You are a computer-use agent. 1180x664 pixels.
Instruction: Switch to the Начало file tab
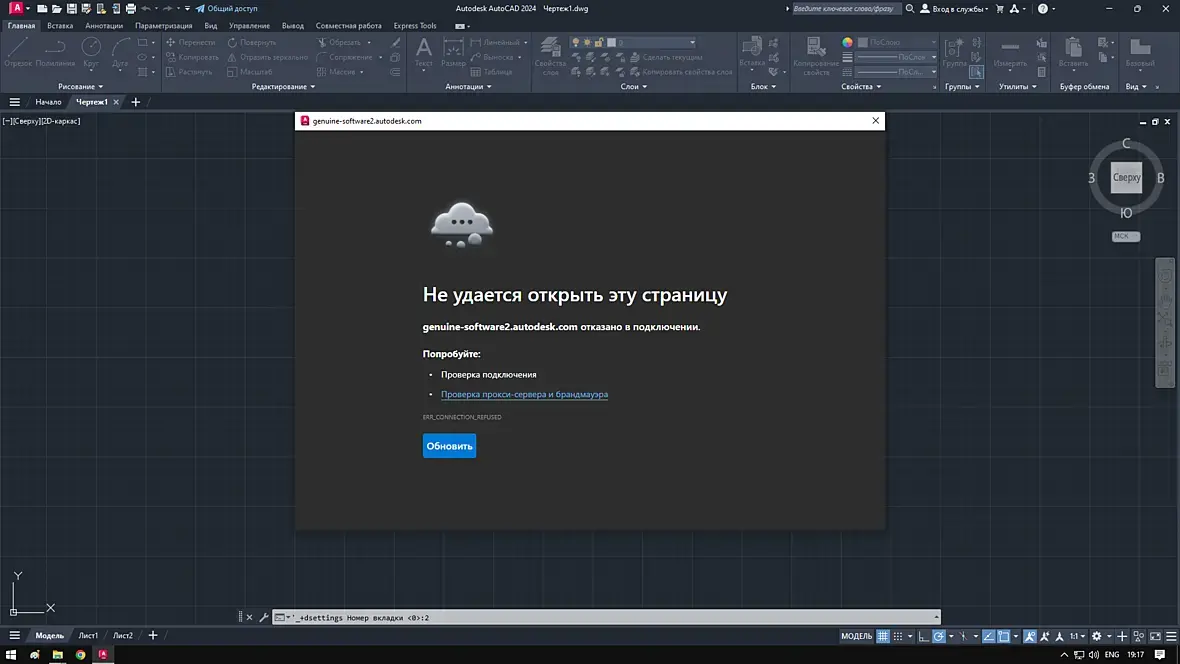click(x=48, y=102)
